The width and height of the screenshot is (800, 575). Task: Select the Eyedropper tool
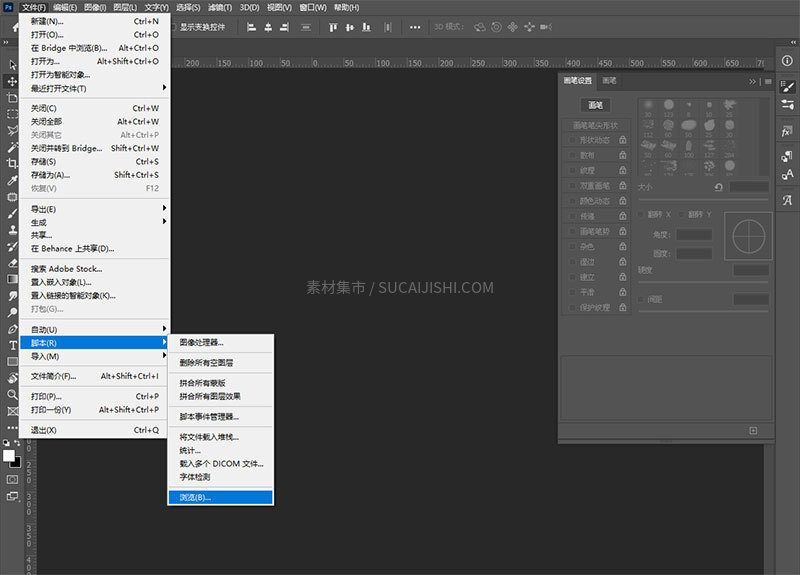(x=13, y=181)
